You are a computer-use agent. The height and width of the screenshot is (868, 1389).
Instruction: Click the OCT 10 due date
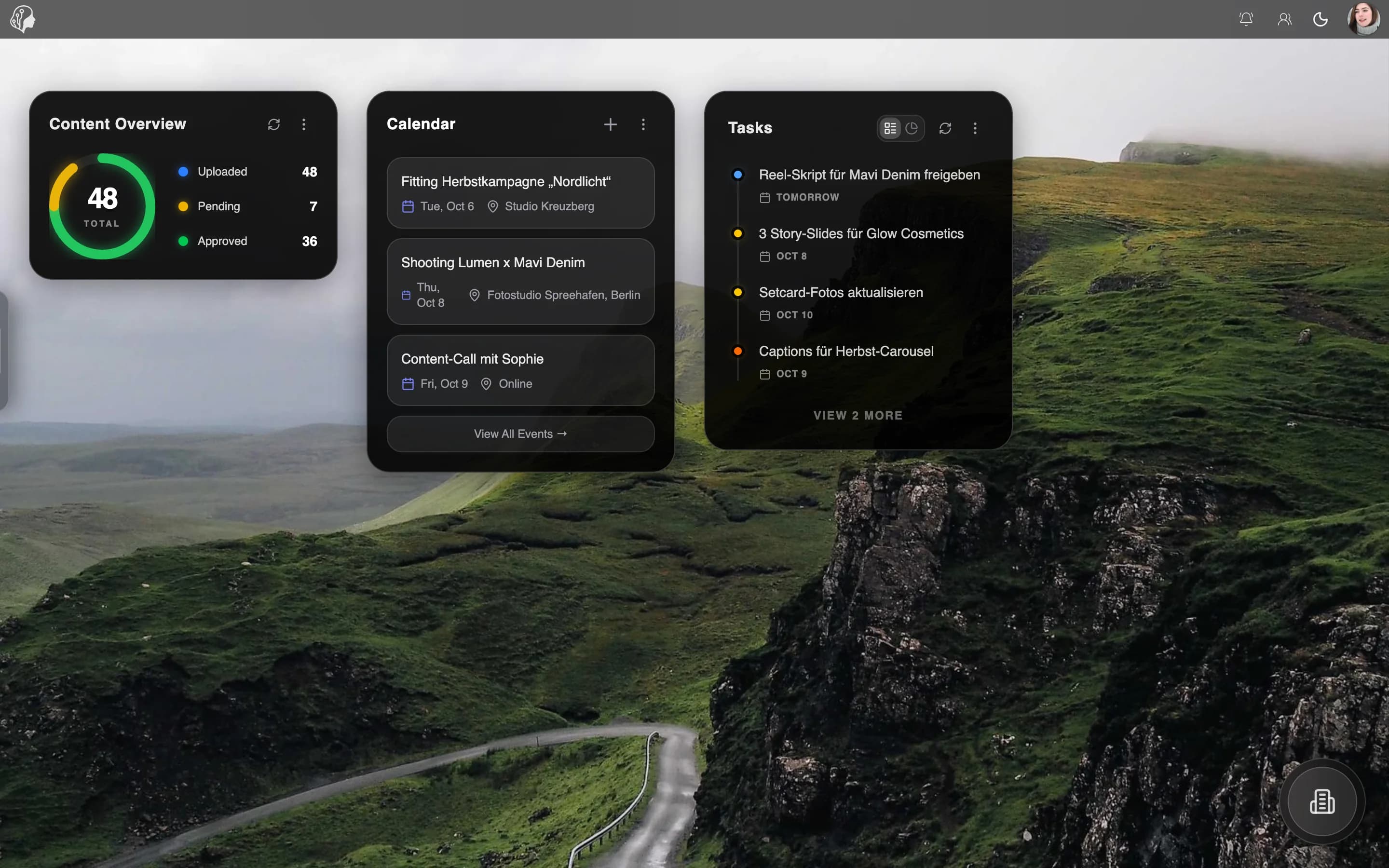click(794, 315)
